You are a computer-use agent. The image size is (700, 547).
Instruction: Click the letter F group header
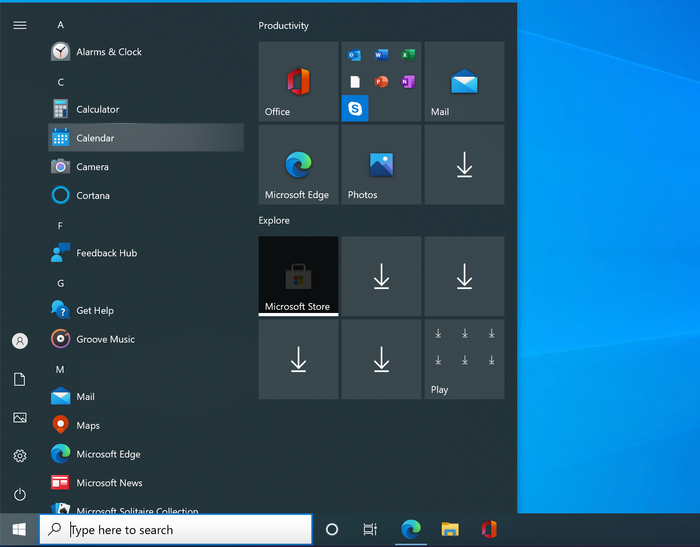point(60,226)
